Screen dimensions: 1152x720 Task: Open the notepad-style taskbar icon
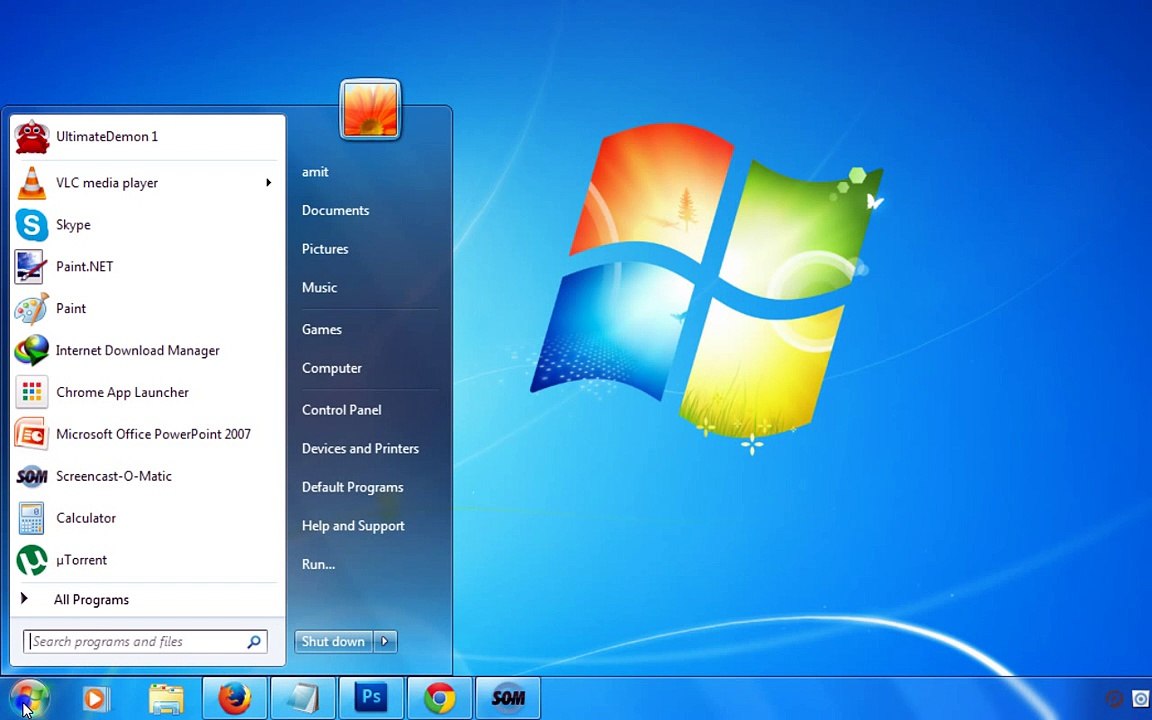point(303,698)
